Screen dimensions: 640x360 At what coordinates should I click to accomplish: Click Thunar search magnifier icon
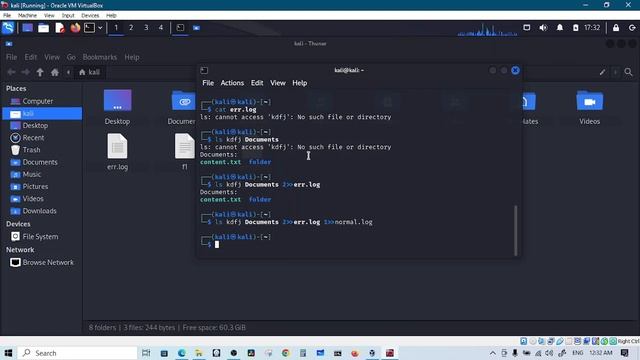tap(628, 72)
